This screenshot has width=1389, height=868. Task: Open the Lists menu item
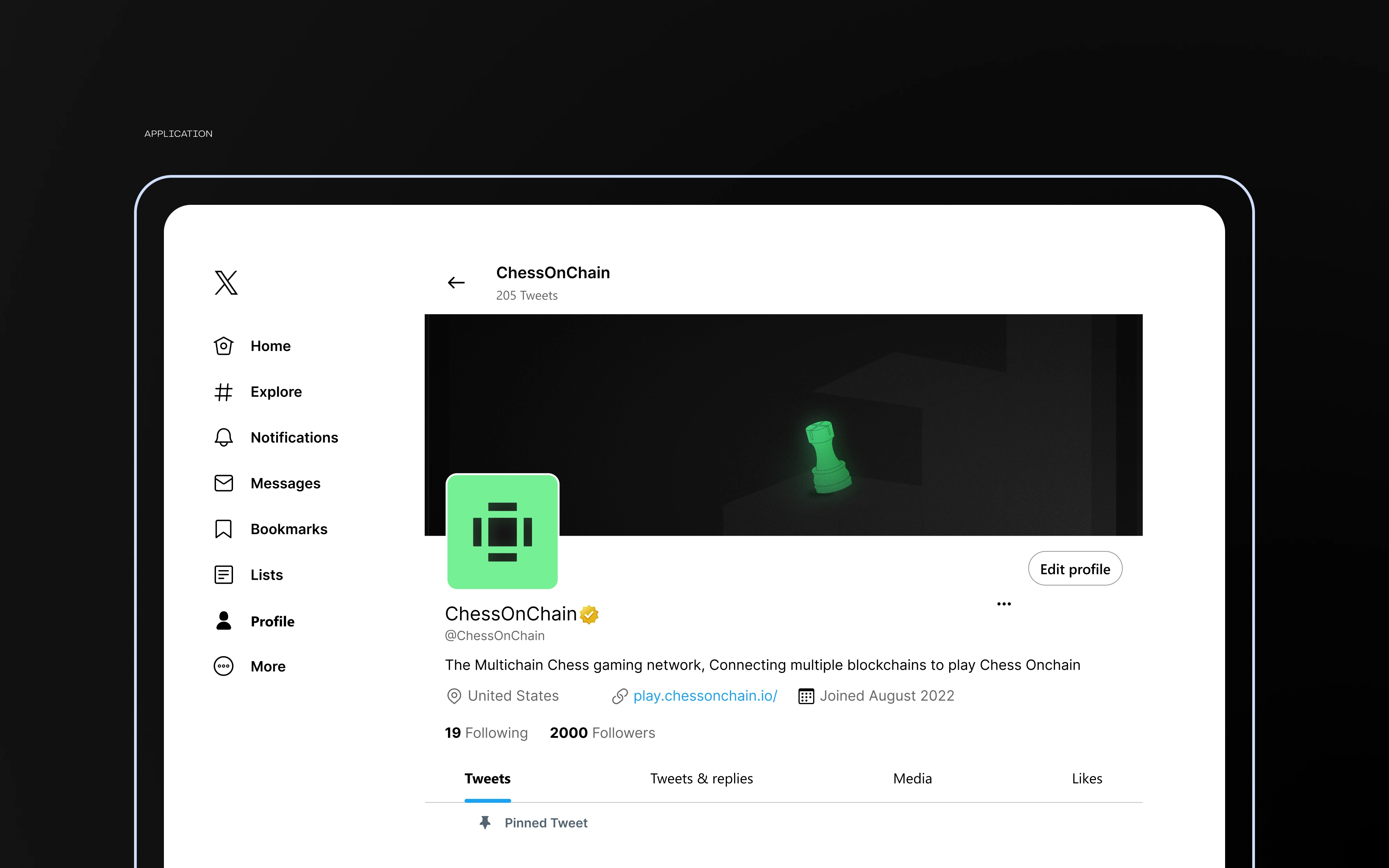(249, 575)
